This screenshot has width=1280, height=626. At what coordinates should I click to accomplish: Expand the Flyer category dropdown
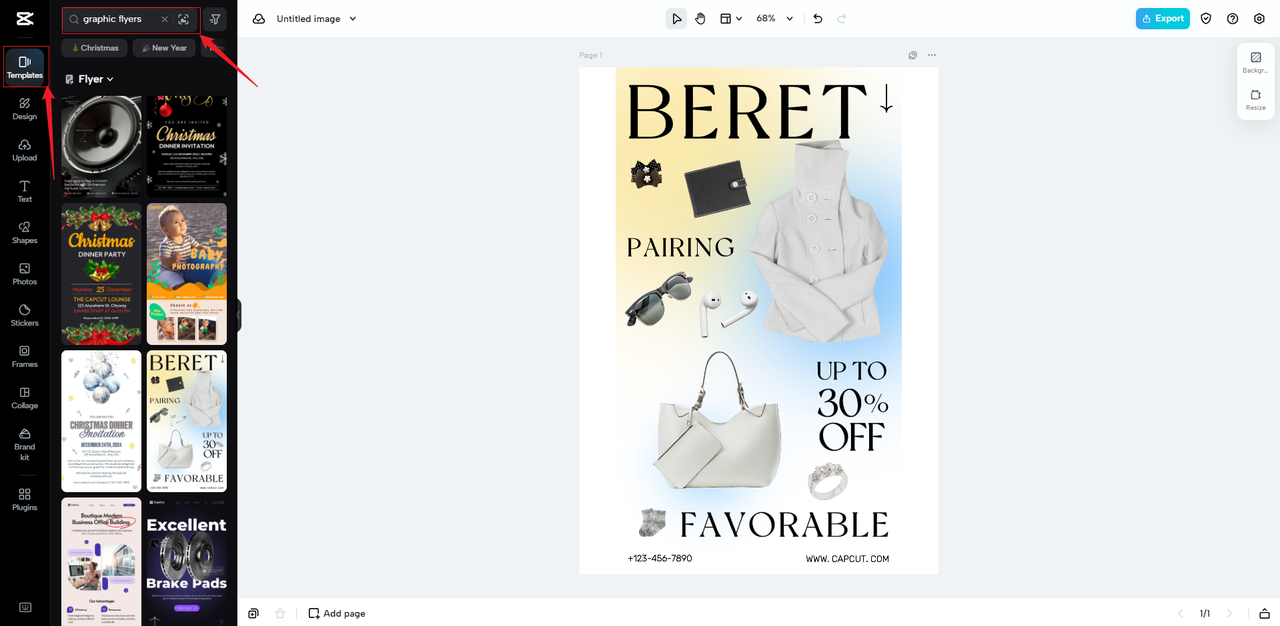pos(89,79)
